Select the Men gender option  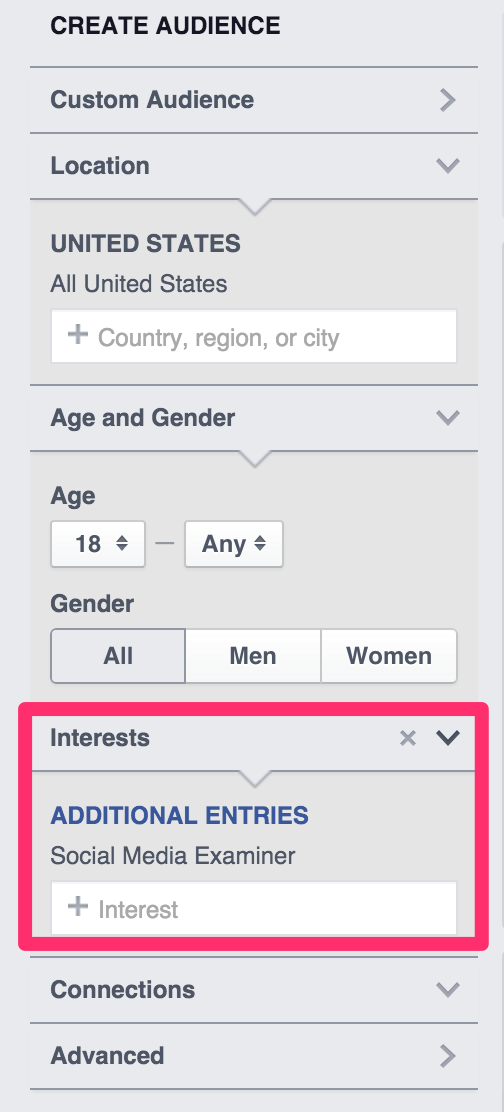coord(253,655)
